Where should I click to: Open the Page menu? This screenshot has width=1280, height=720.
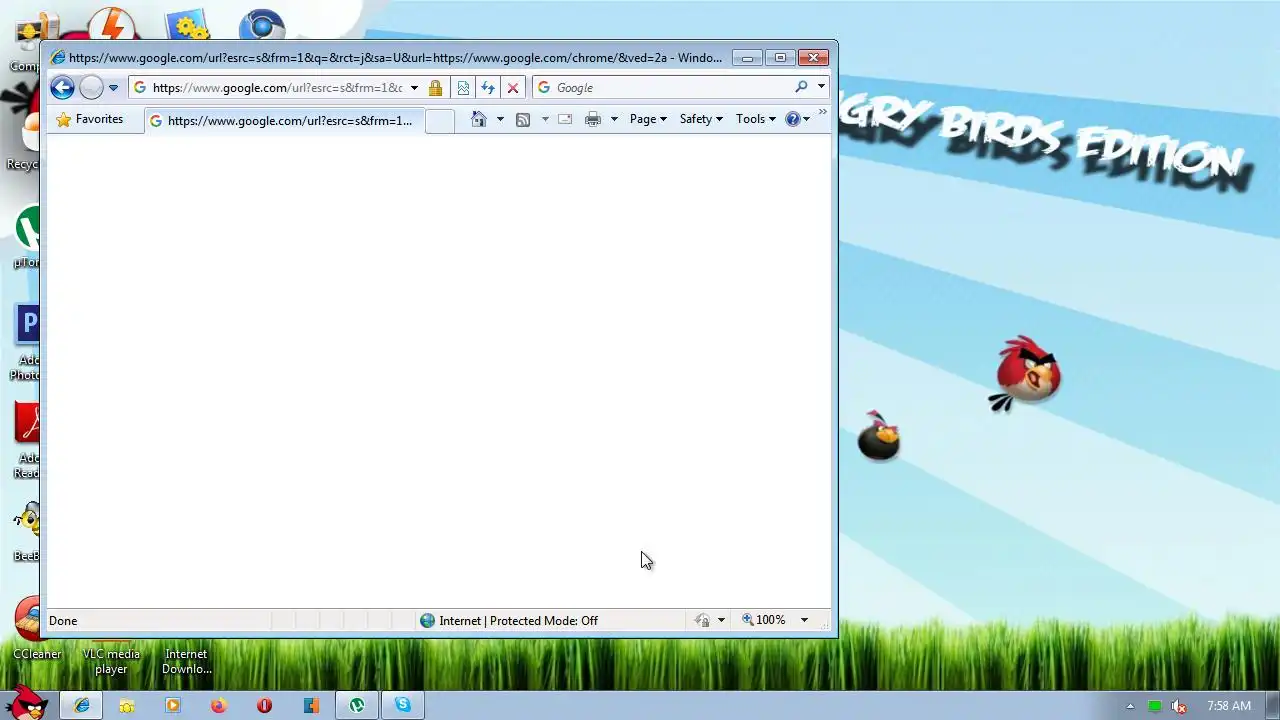point(648,119)
